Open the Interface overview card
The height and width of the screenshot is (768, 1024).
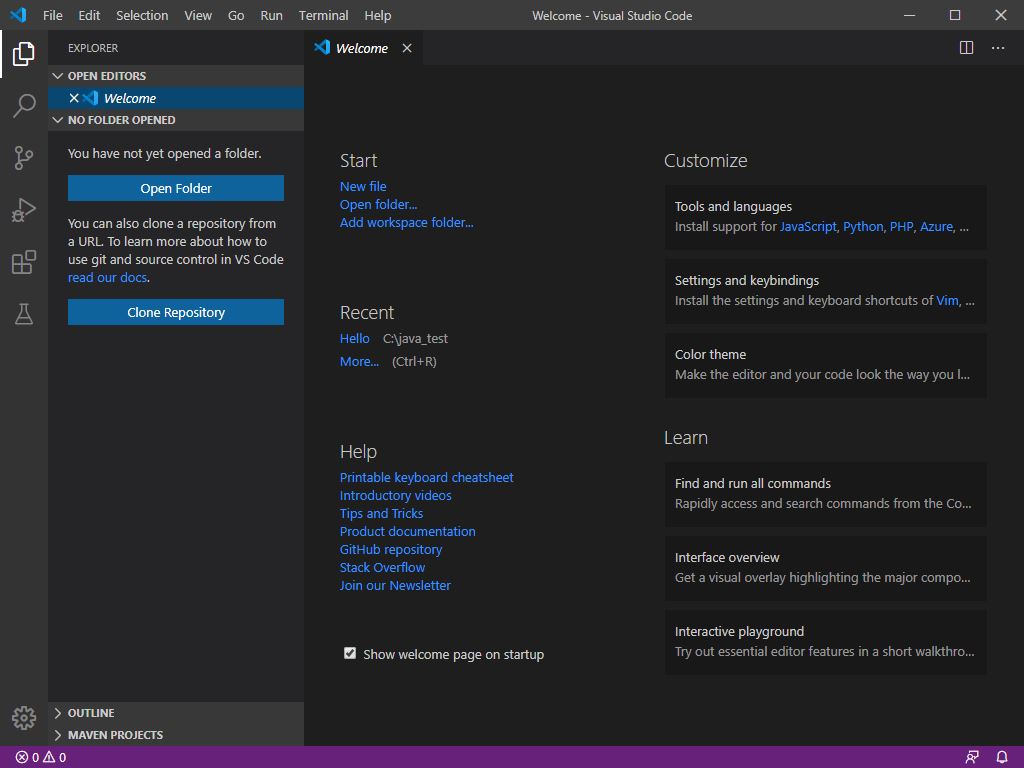(825, 568)
